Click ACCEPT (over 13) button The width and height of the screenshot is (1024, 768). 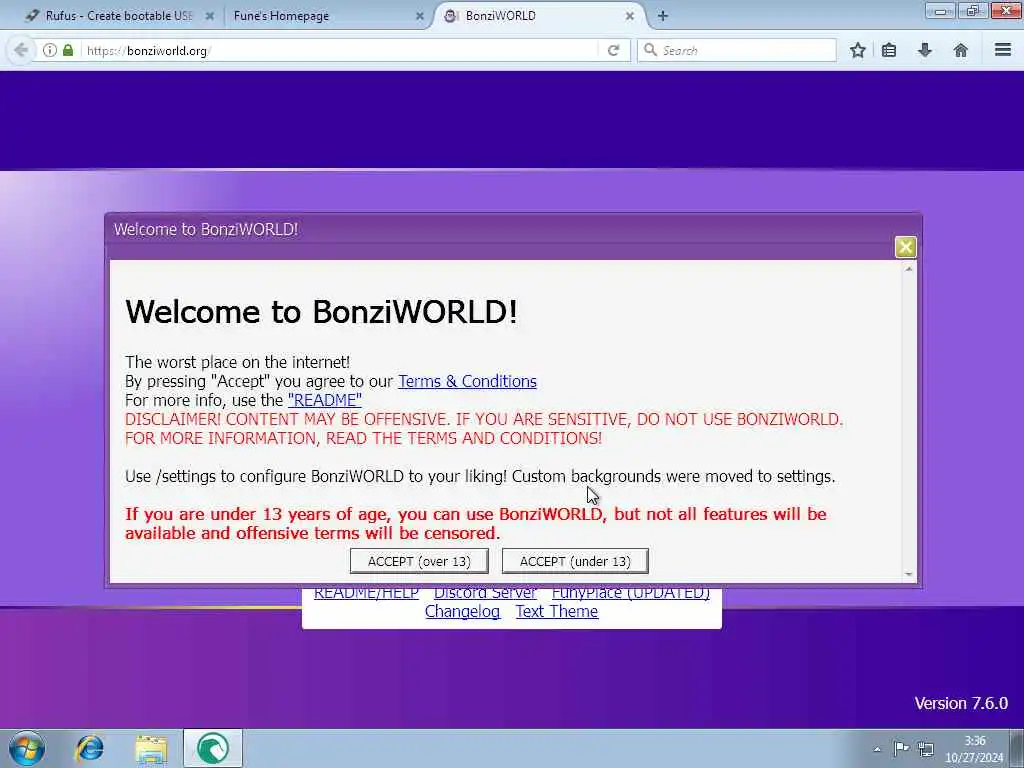[x=419, y=562]
